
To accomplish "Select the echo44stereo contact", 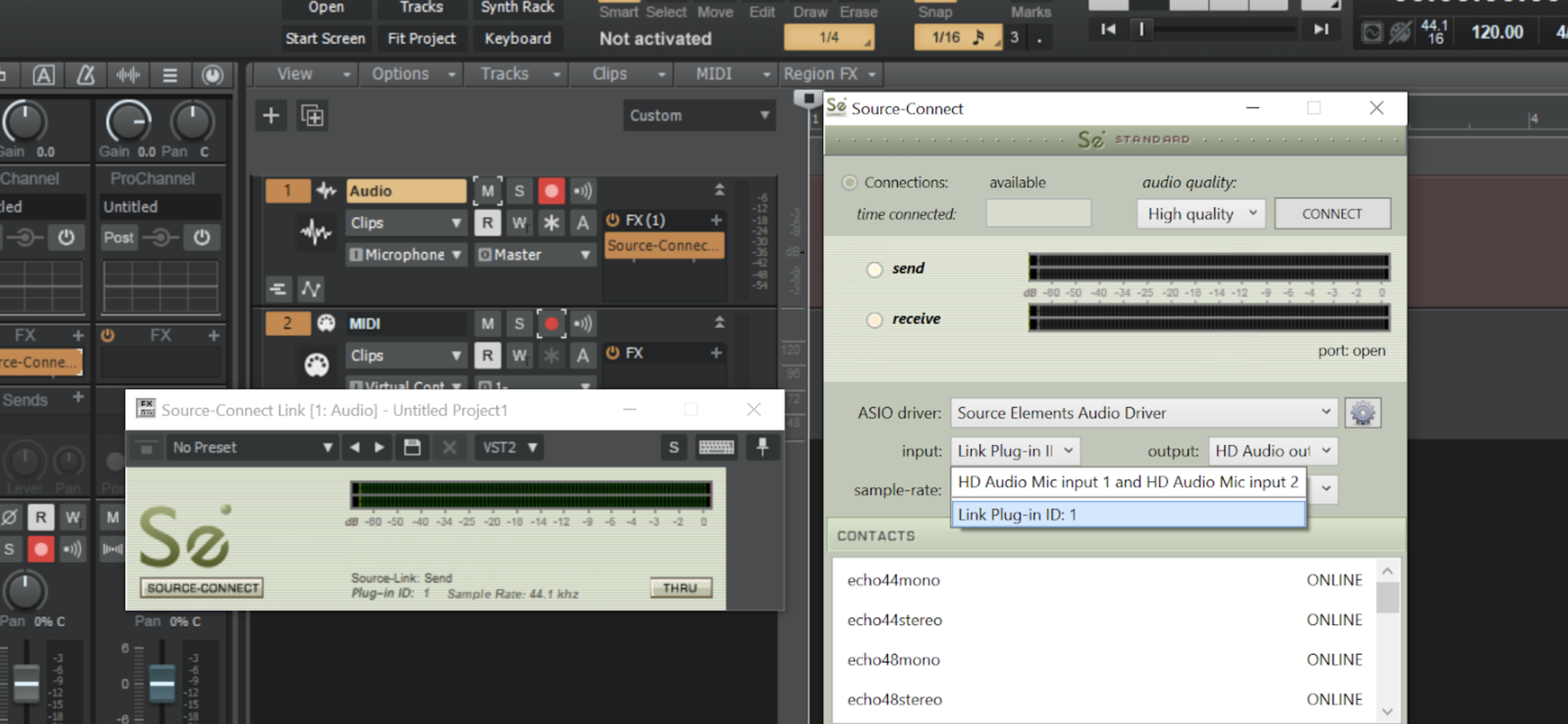I will point(894,620).
